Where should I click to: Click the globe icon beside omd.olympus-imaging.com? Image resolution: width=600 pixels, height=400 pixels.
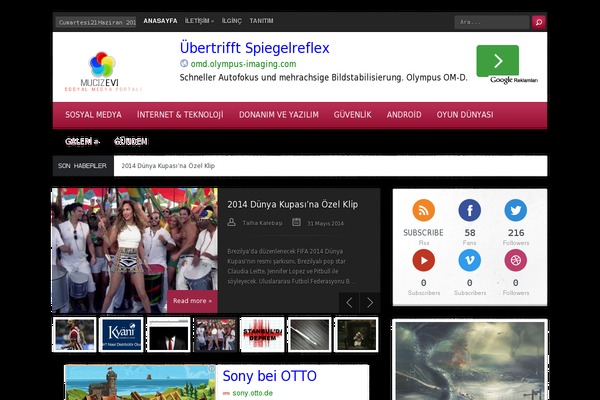pos(184,63)
